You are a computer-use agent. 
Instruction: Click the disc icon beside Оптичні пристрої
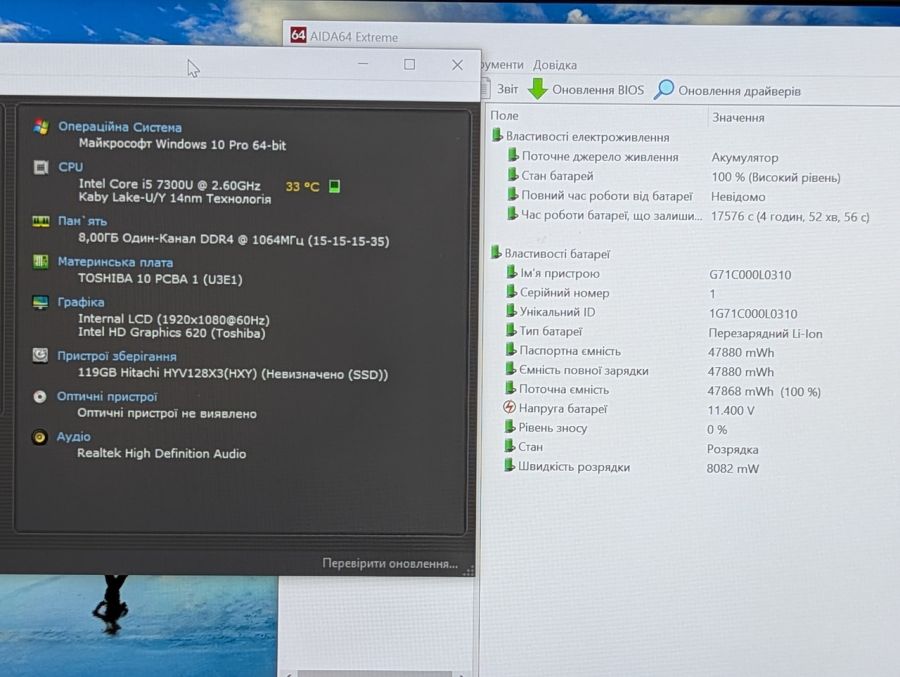pyautogui.click(x=40, y=397)
